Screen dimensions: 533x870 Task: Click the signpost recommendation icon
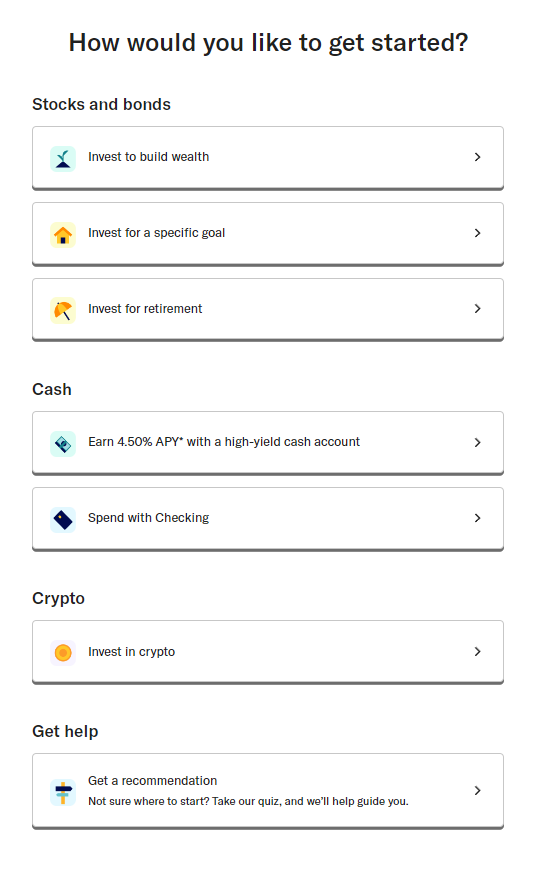click(x=63, y=791)
